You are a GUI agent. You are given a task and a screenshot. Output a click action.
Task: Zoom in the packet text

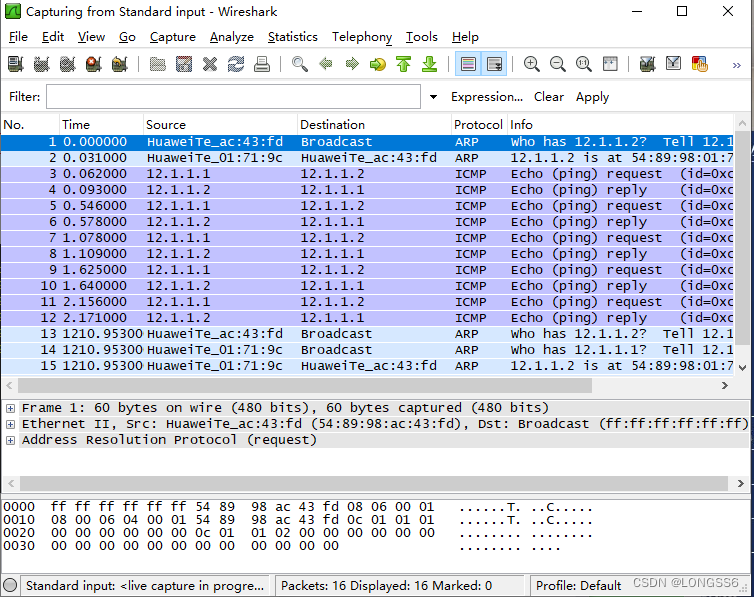531,64
